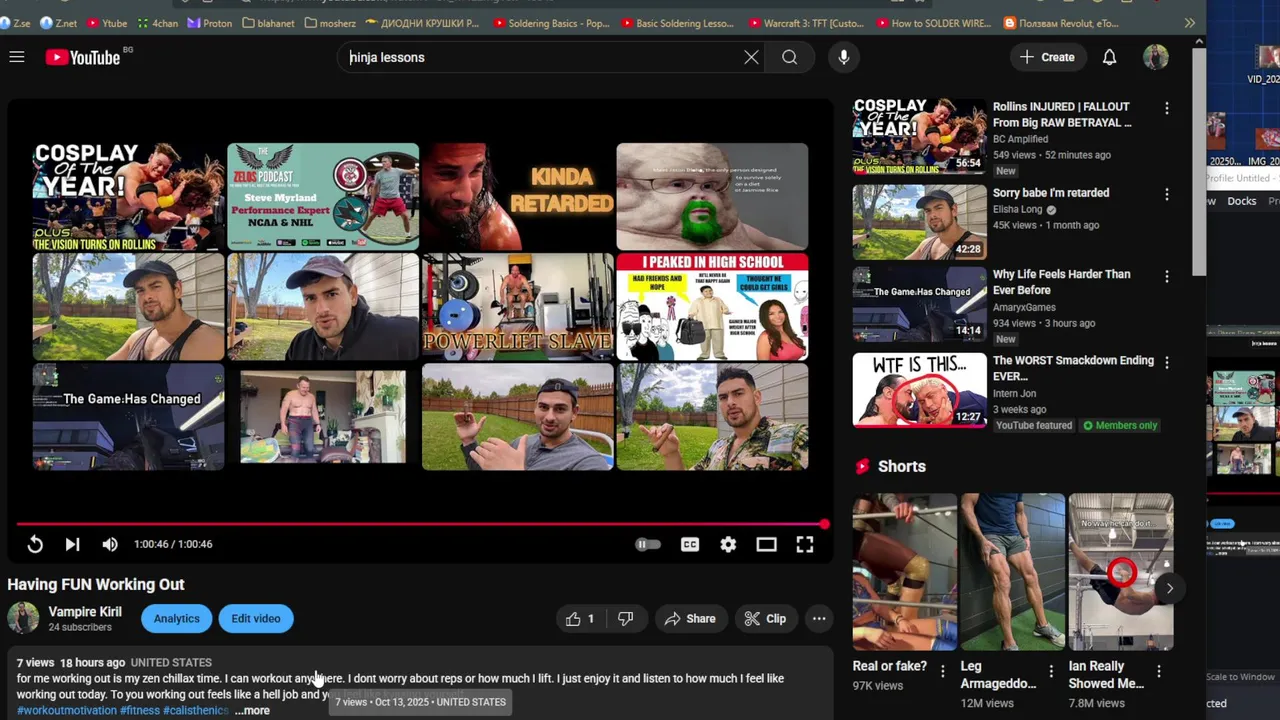The height and width of the screenshot is (720, 1280).
Task: Toggle closed captions CC button
Action: (690, 544)
